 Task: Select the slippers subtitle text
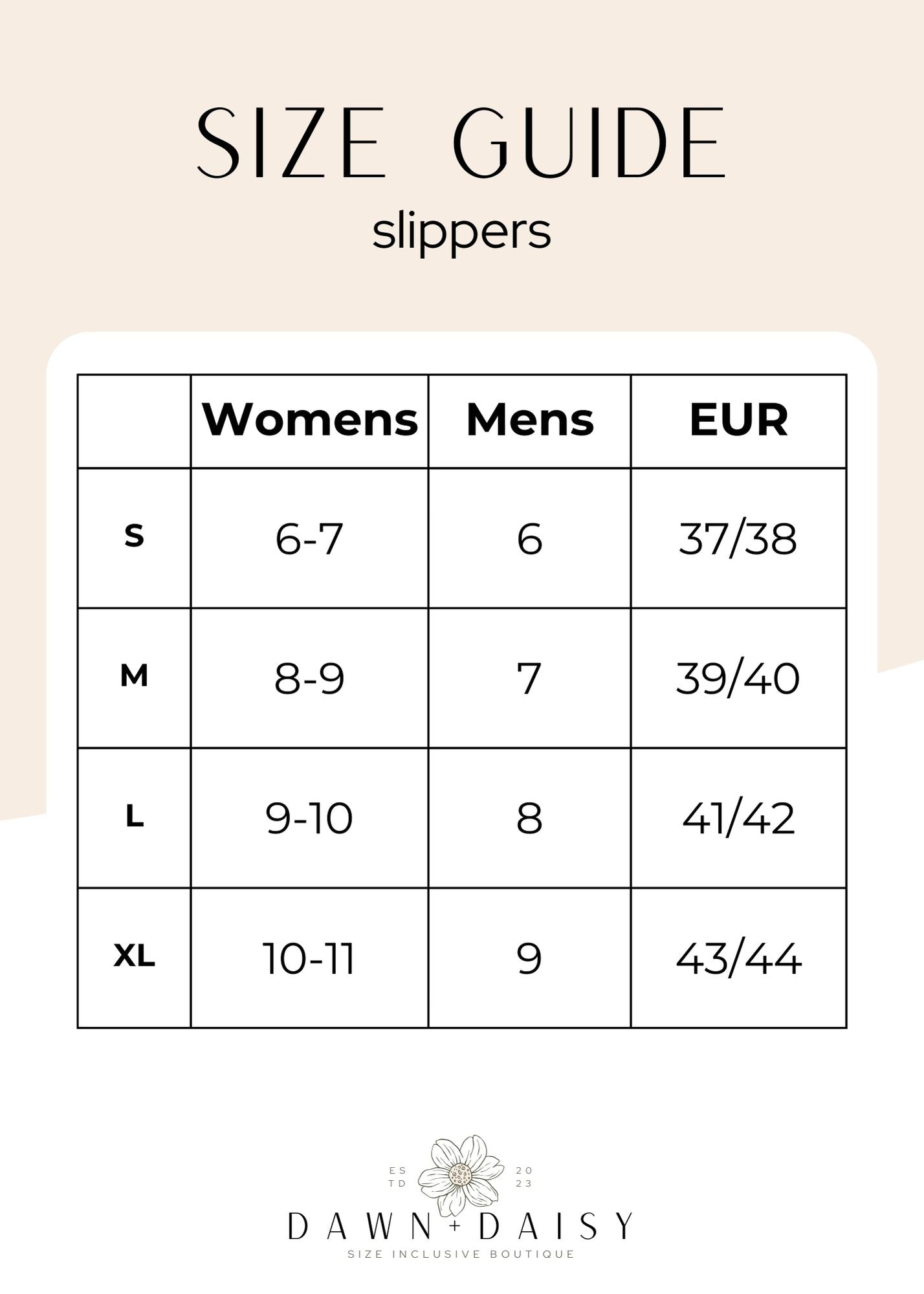point(461,232)
